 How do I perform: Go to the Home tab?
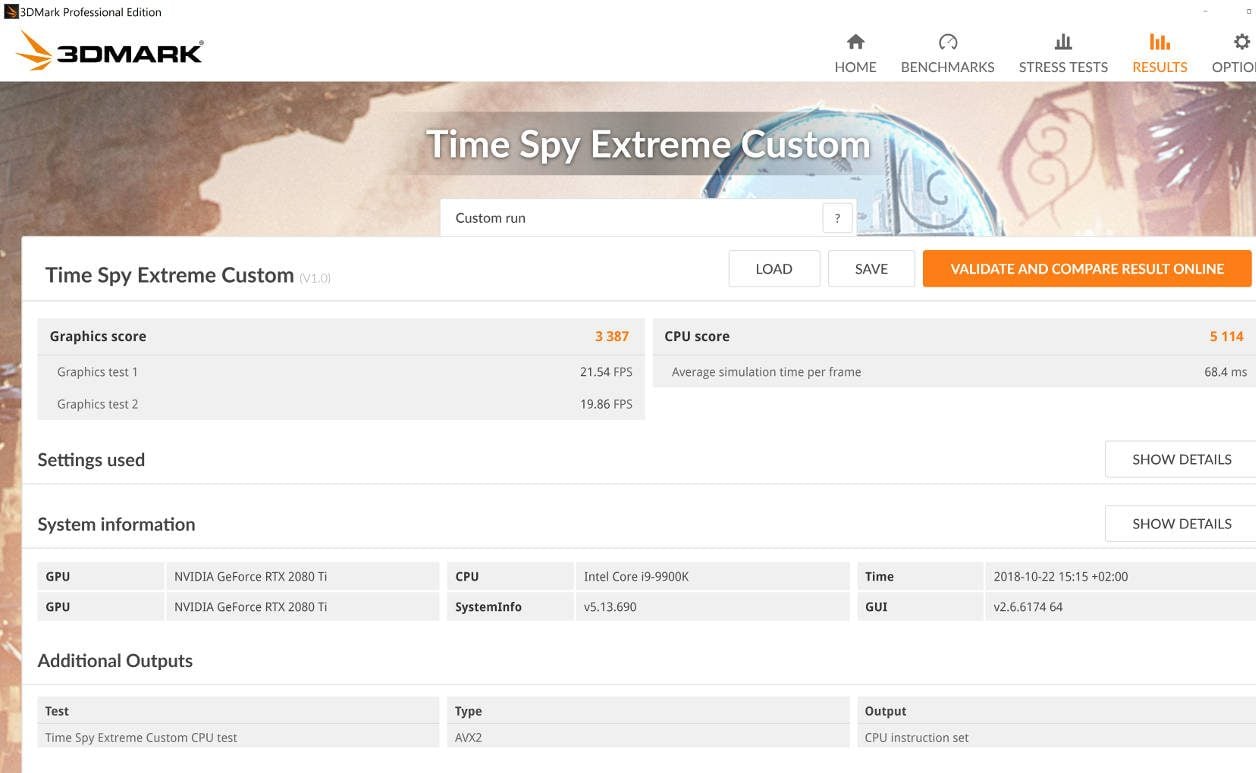click(855, 54)
